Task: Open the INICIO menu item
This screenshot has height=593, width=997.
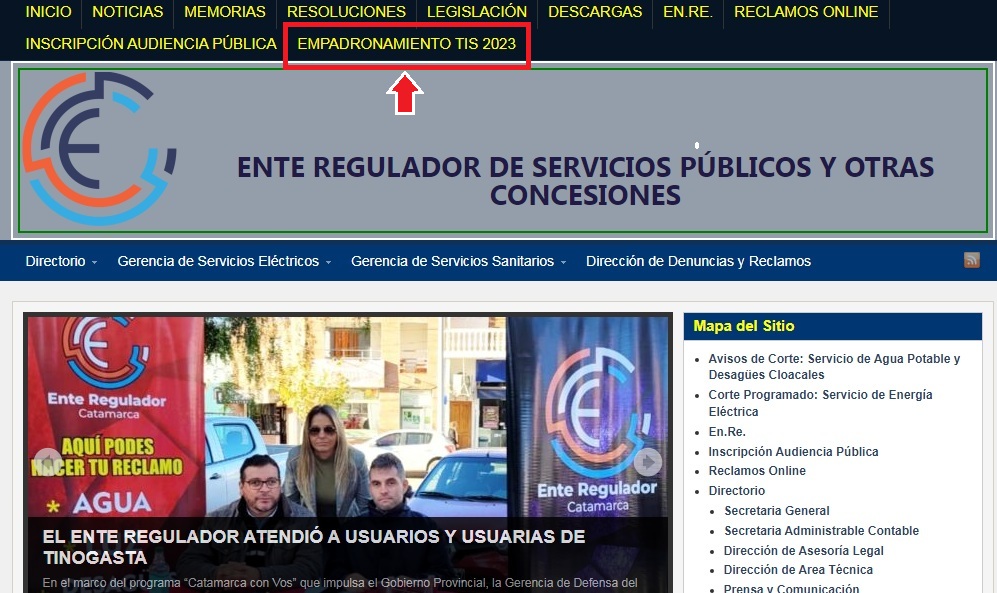Action: 48,12
